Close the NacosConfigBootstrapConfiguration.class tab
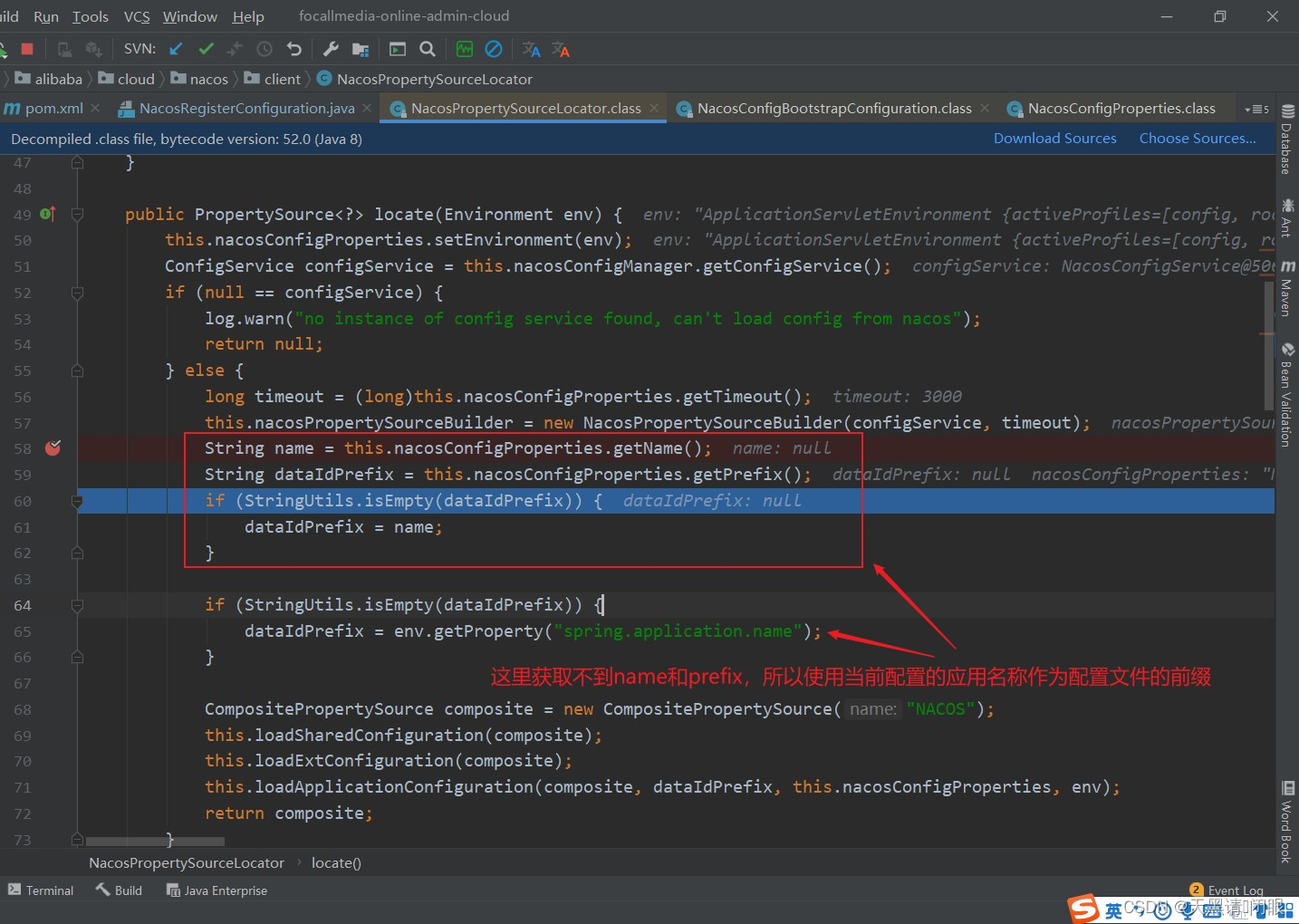 [x=985, y=108]
